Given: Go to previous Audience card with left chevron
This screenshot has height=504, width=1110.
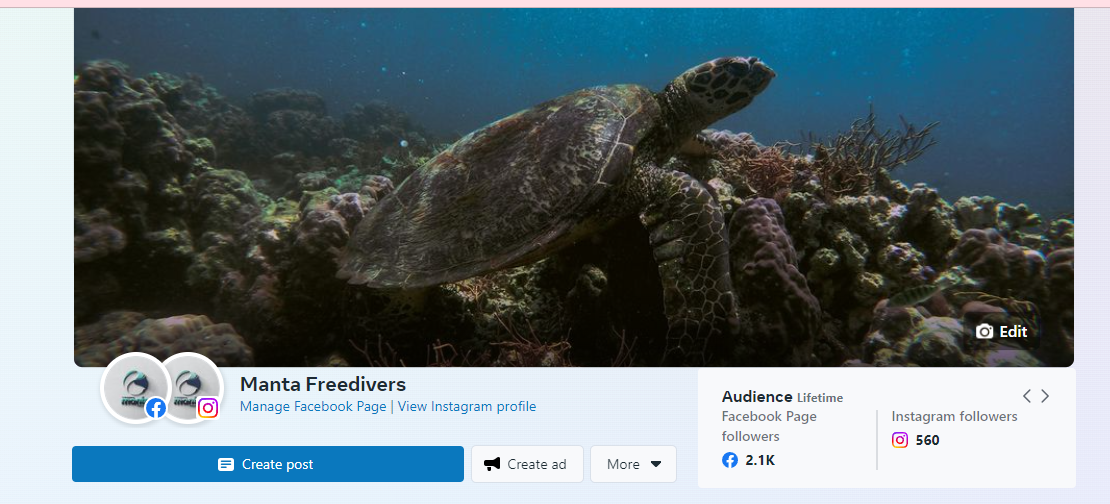Looking at the screenshot, I should (x=1026, y=396).
